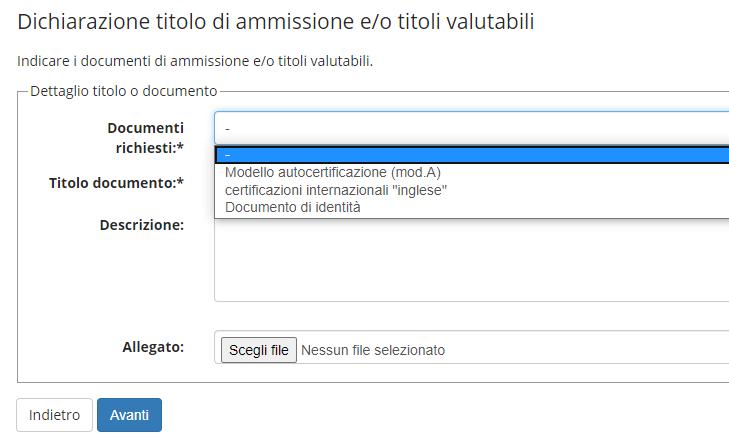The image size is (729, 443).
Task: Click the Allegato file chooser row
Action: click(470, 349)
